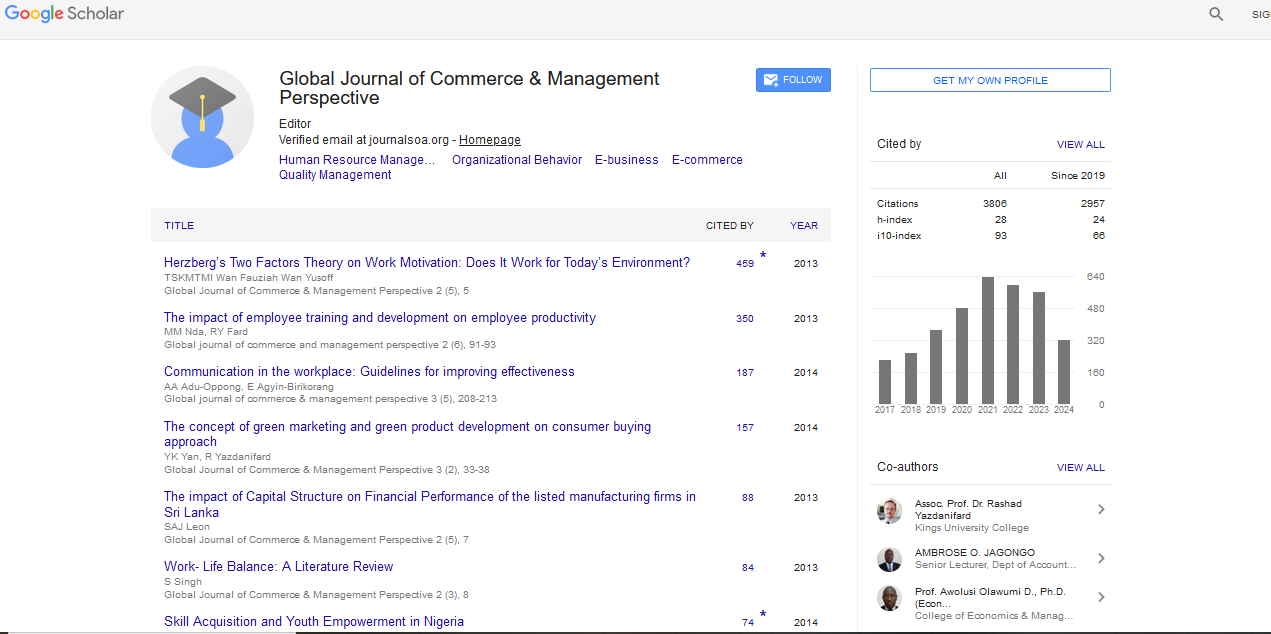
Task: Click Rashad Yazdanifard's co-author photo
Action: (889, 511)
